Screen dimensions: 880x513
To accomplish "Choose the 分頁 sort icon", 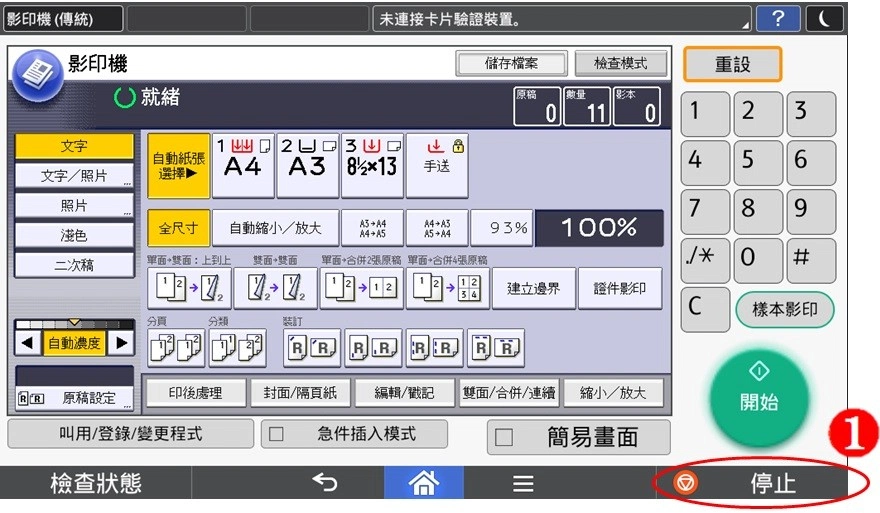I will [x=176, y=348].
